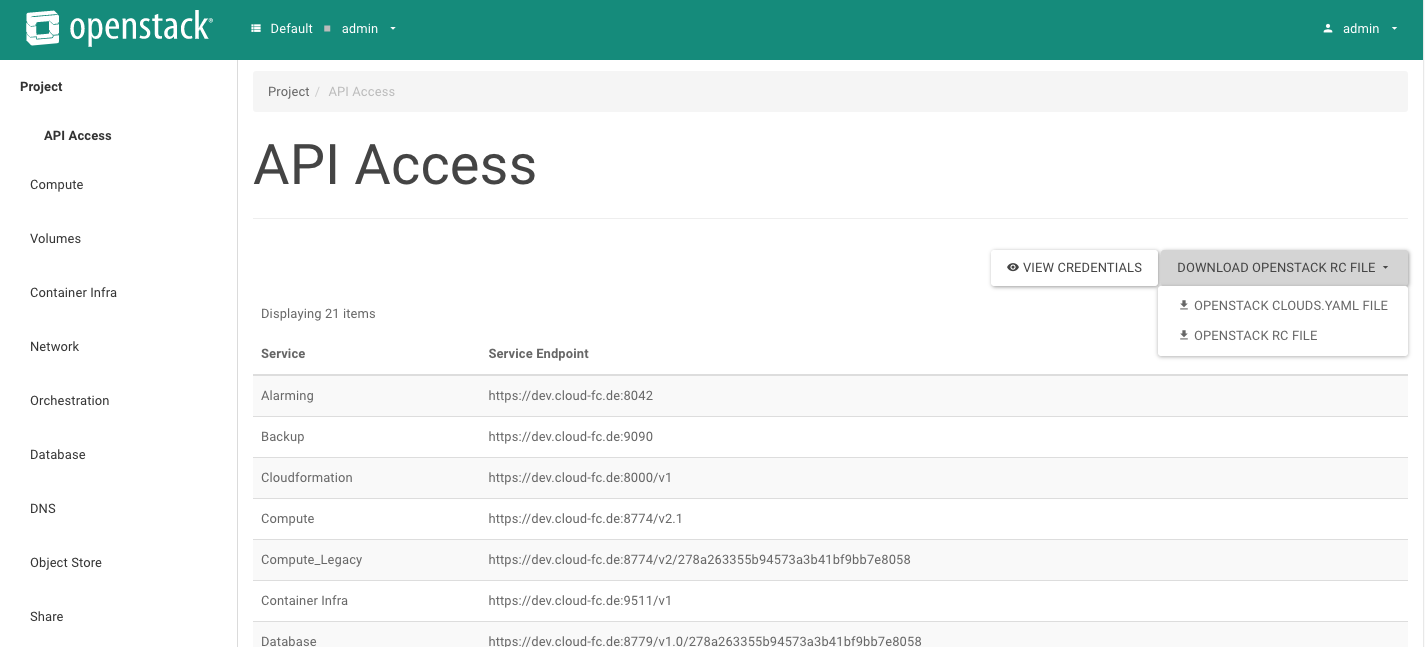Click the Compute_Legacy endpoint URL
The height and width of the screenshot is (647, 1425).
700,560
